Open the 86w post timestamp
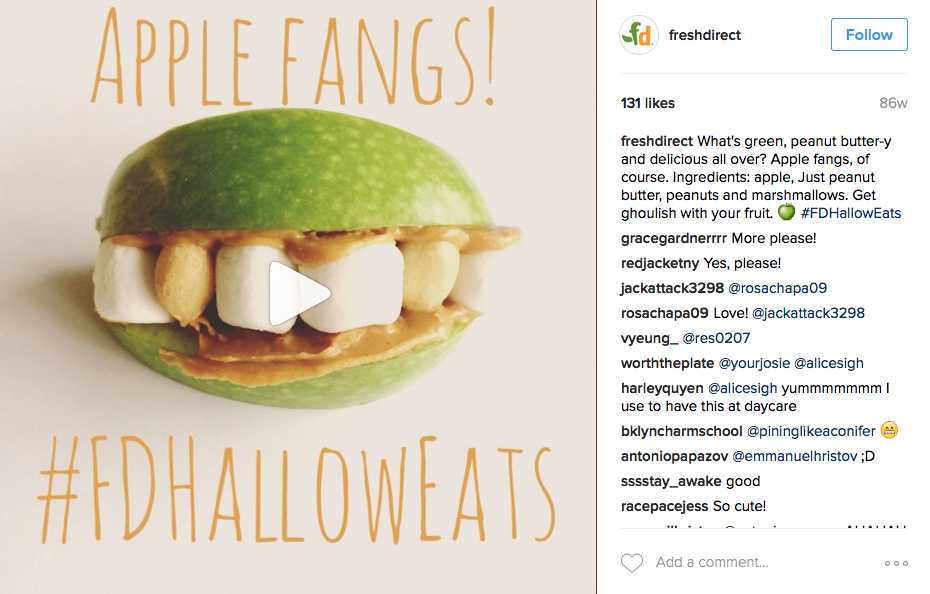The height and width of the screenshot is (594, 930). click(x=892, y=103)
